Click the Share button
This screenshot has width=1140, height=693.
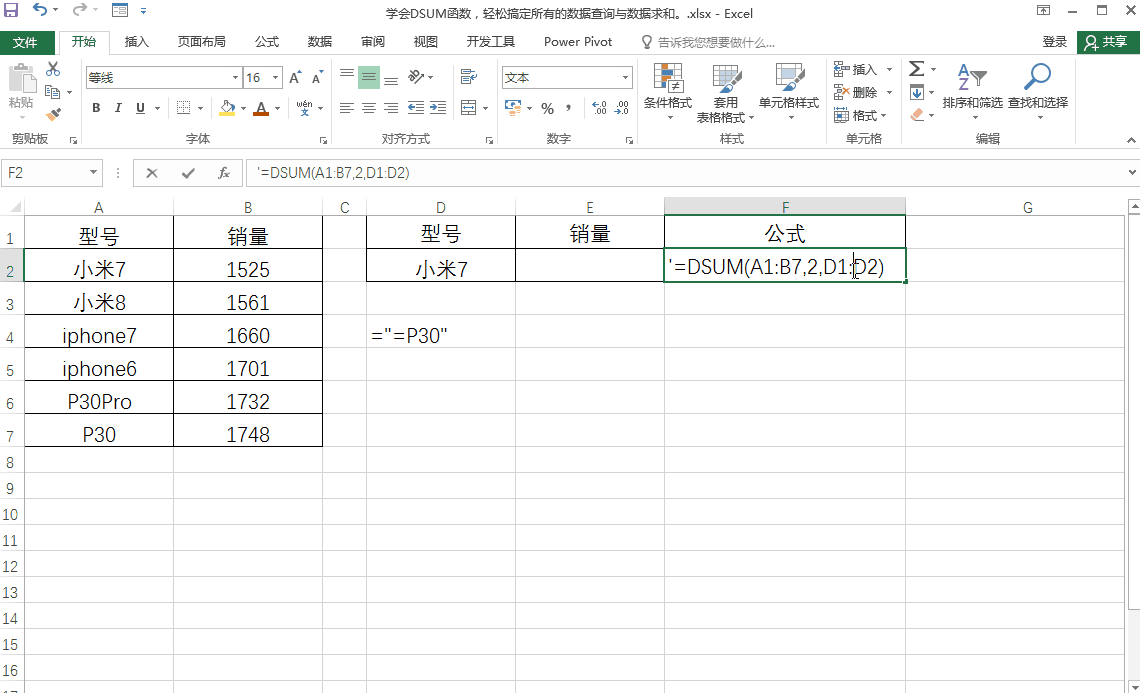point(1107,42)
